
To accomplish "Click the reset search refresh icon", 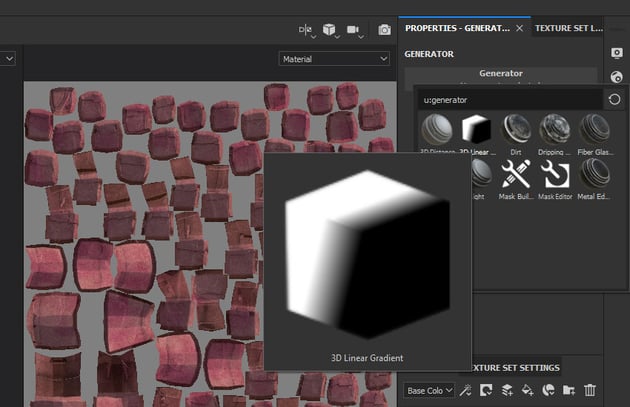I will click(x=616, y=99).
